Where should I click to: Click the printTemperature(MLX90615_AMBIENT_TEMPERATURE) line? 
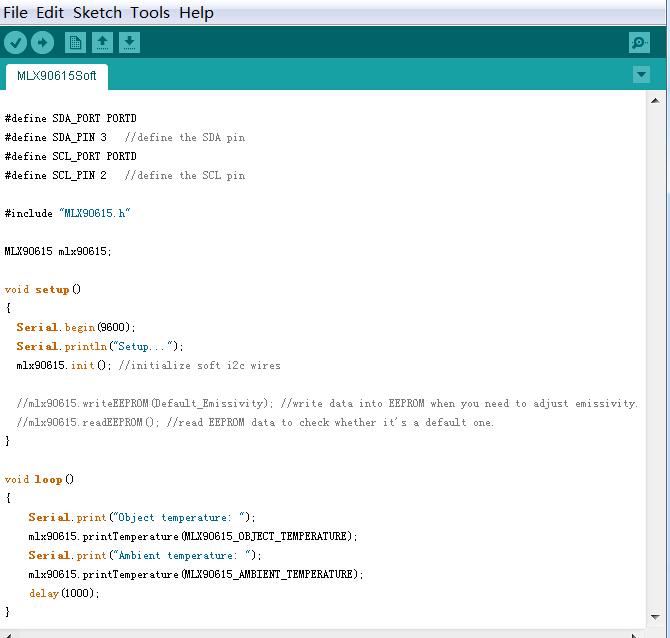click(x=196, y=574)
